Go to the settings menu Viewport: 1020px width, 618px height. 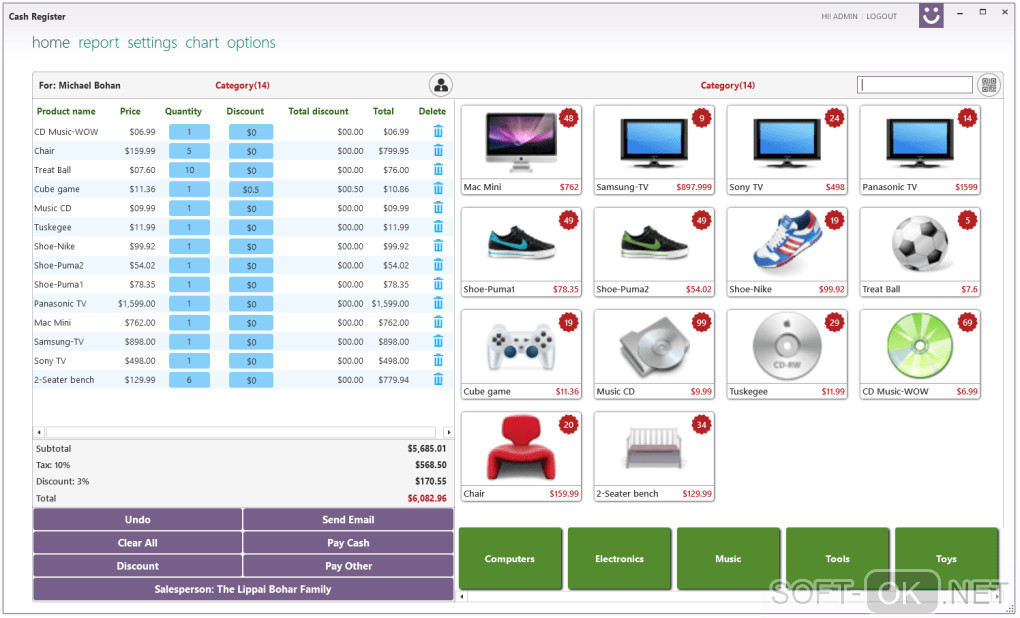tap(152, 43)
